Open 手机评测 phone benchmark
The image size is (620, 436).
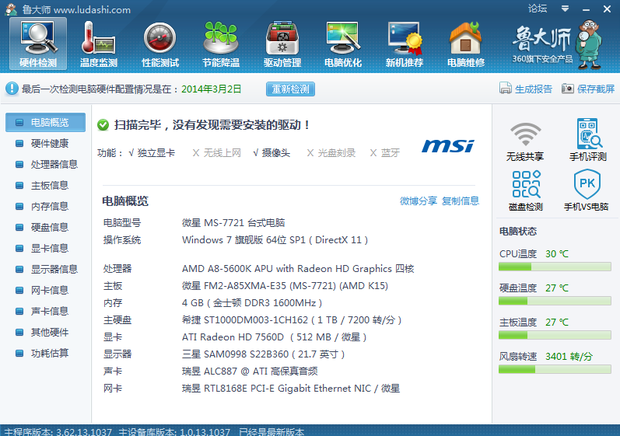[x=587, y=141]
